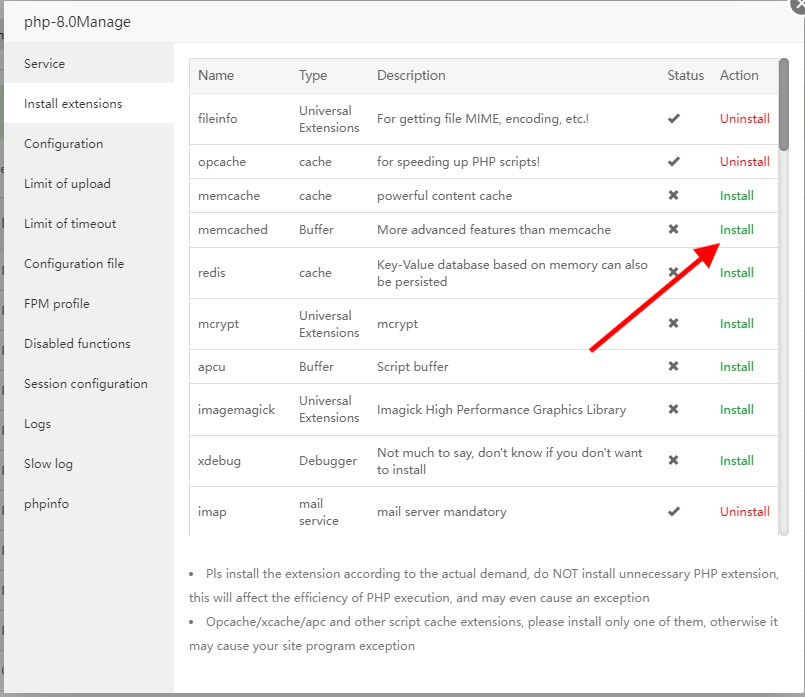Click the checkmark status icon for opcache

coord(674,162)
